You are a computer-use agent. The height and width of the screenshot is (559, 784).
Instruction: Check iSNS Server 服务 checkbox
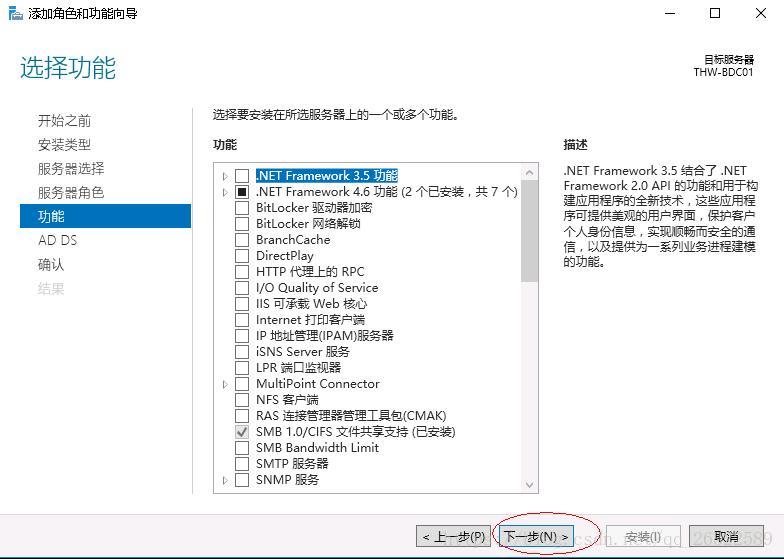point(242,352)
